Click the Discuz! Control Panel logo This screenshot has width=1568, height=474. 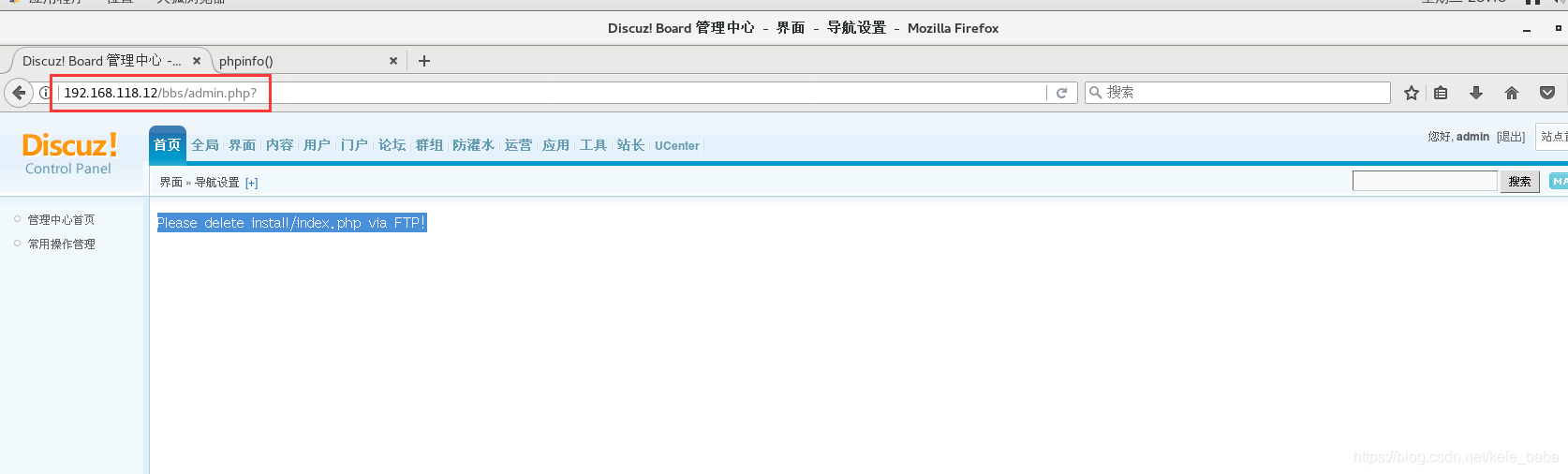69,155
